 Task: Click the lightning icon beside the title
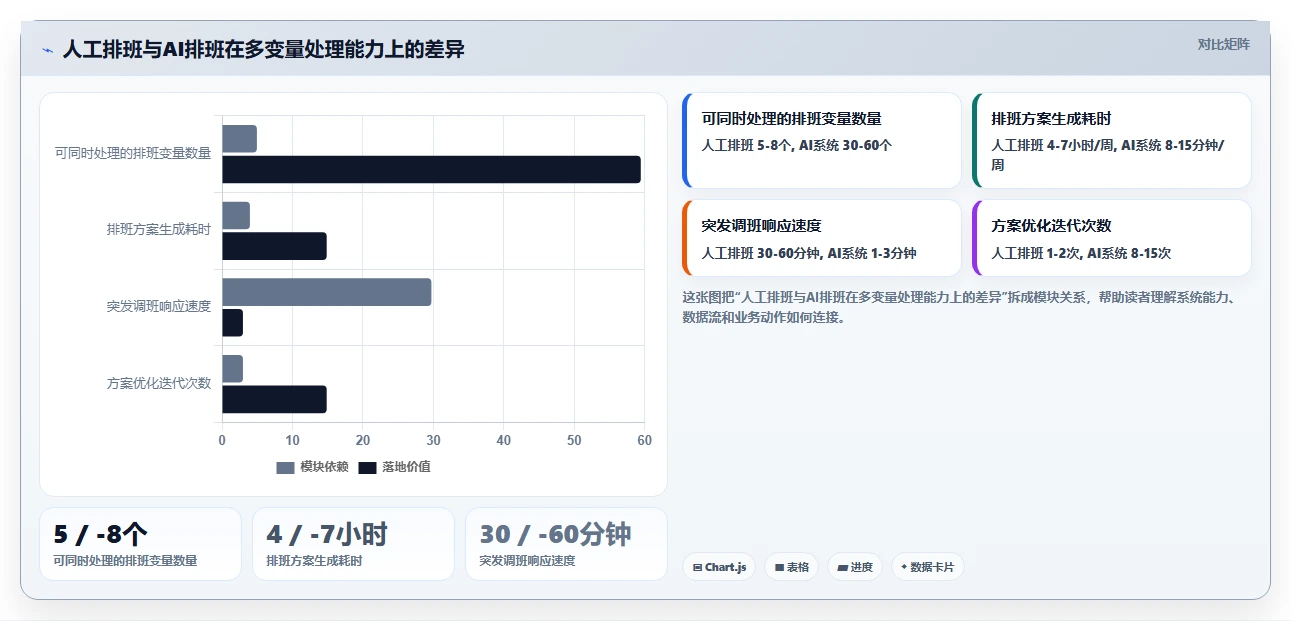[47, 50]
